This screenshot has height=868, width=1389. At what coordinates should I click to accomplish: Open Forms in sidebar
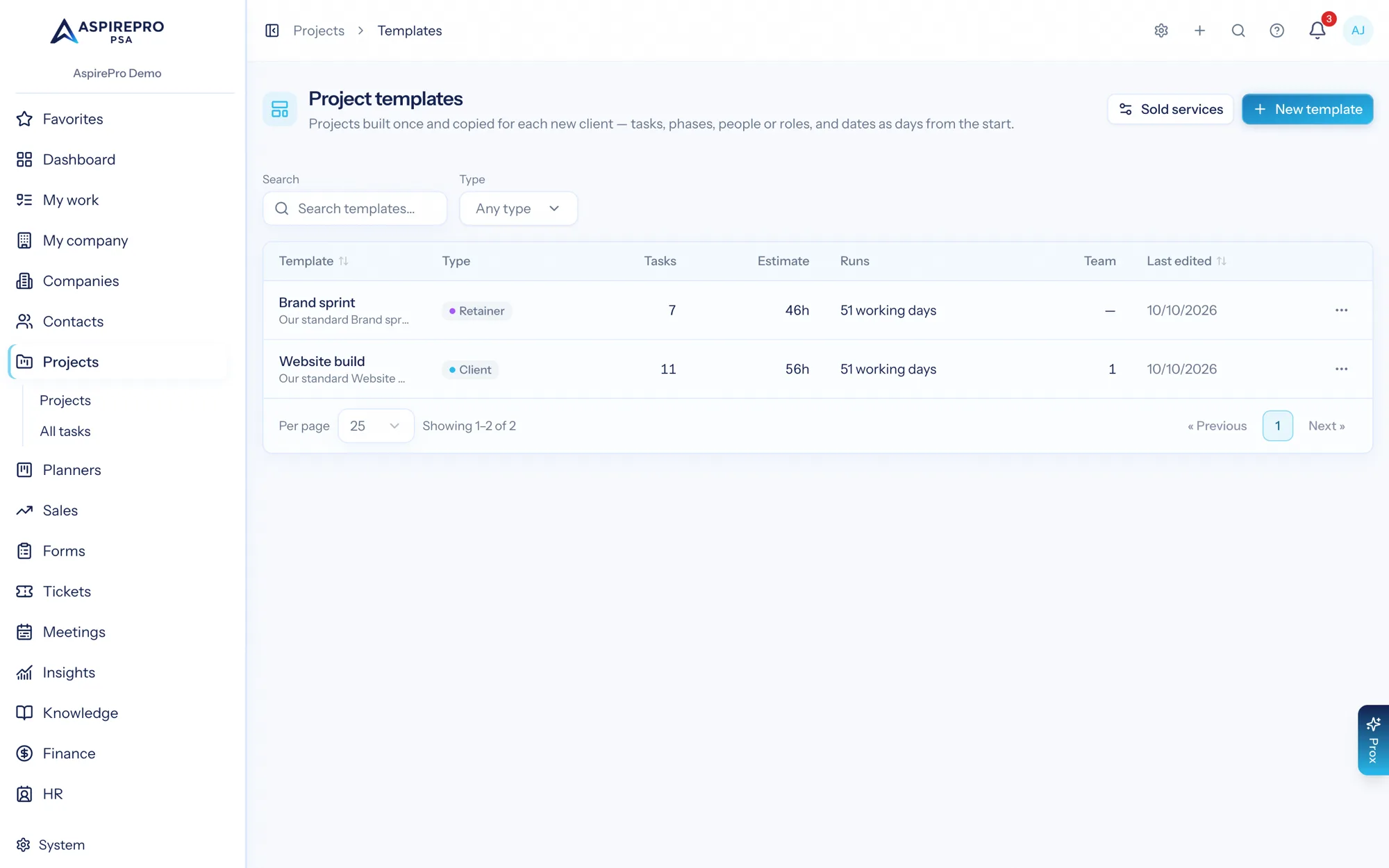point(117,551)
